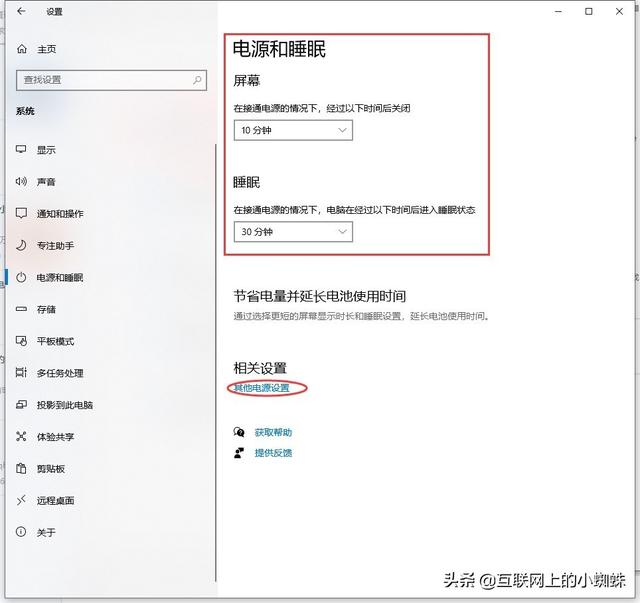Click the 获取帮助 link
640x603 pixels.
point(273,432)
